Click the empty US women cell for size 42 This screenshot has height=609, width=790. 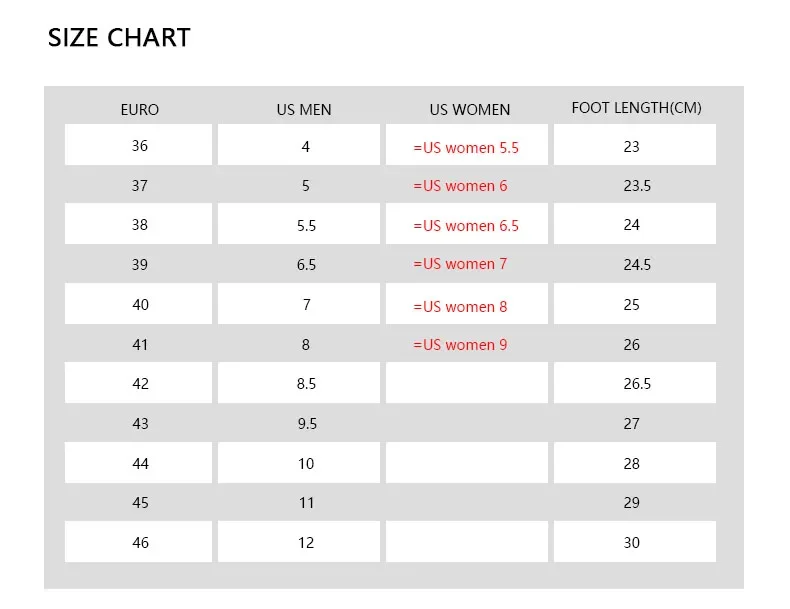tap(467, 382)
